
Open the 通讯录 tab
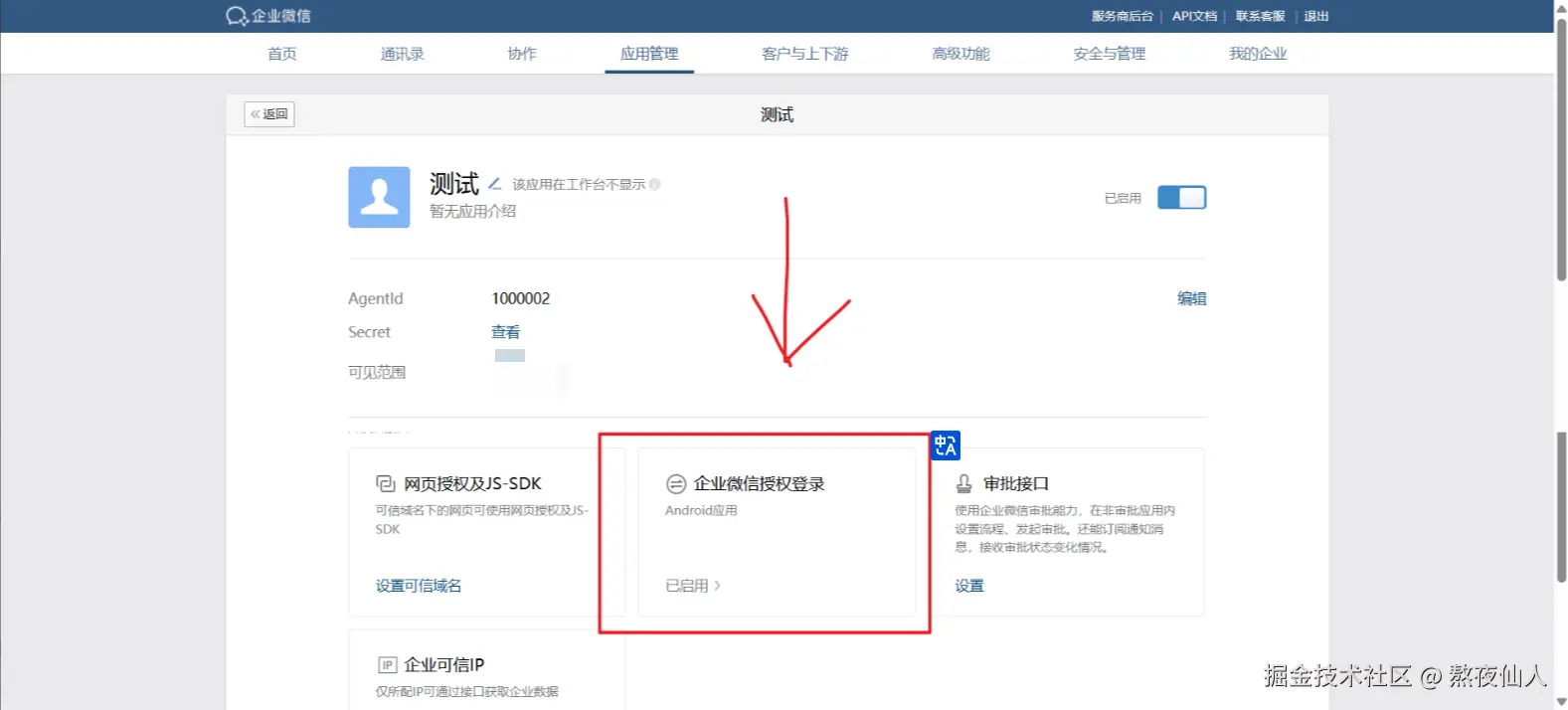click(x=403, y=54)
